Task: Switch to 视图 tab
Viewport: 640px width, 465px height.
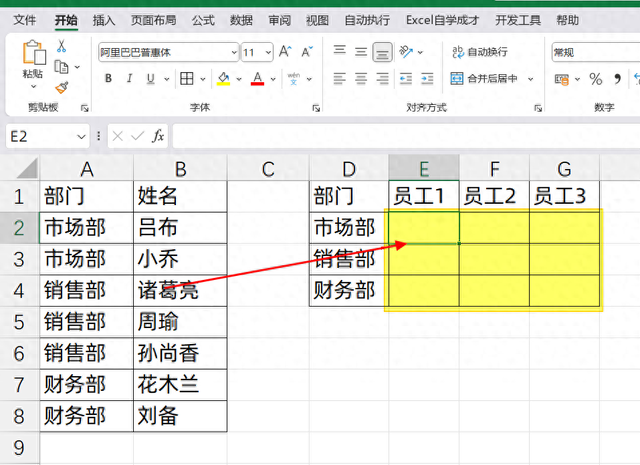Action: pyautogui.click(x=318, y=20)
